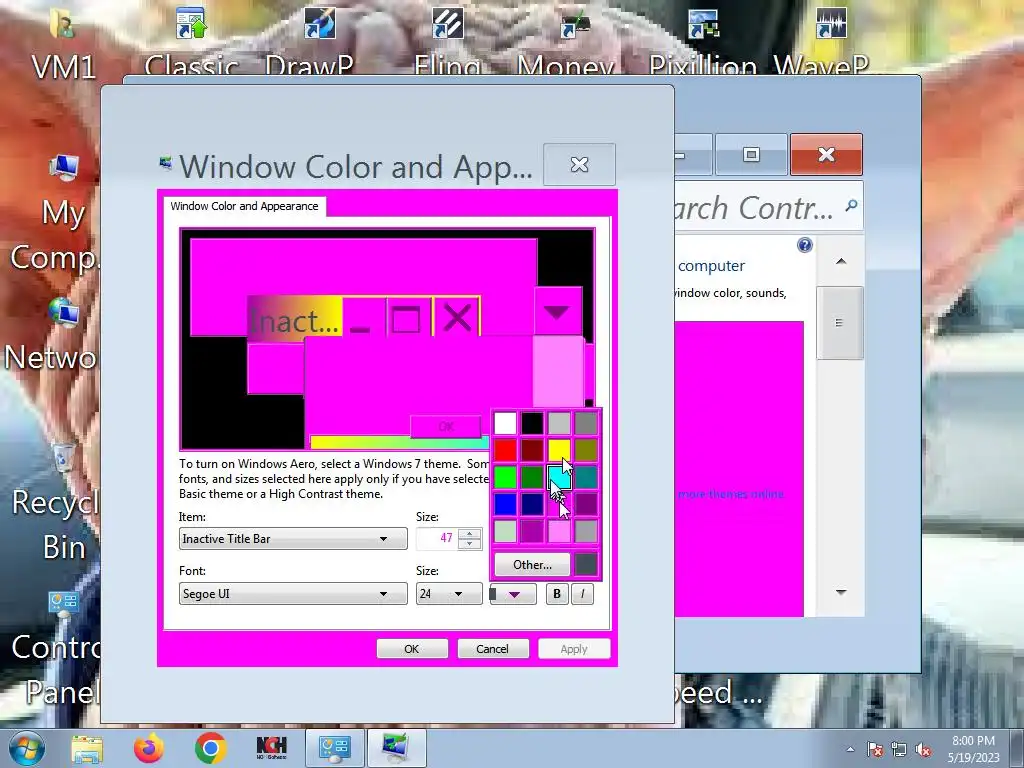1024x768 pixels.
Task: Pick the olive color swatch
Action: 586,450
